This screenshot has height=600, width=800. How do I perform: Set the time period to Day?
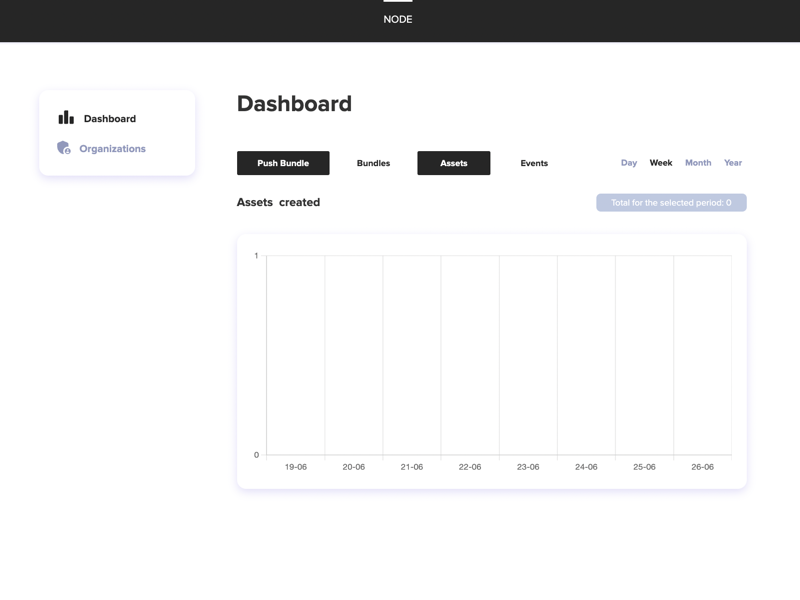pyautogui.click(x=629, y=163)
